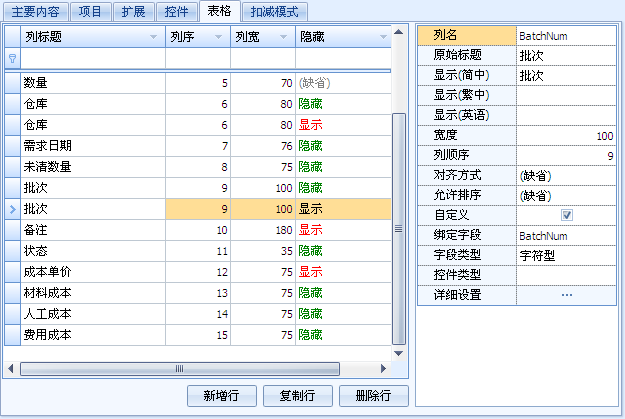Toggle the 自定义 checkbox
The height and width of the screenshot is (419, 625).
[566, 215]
